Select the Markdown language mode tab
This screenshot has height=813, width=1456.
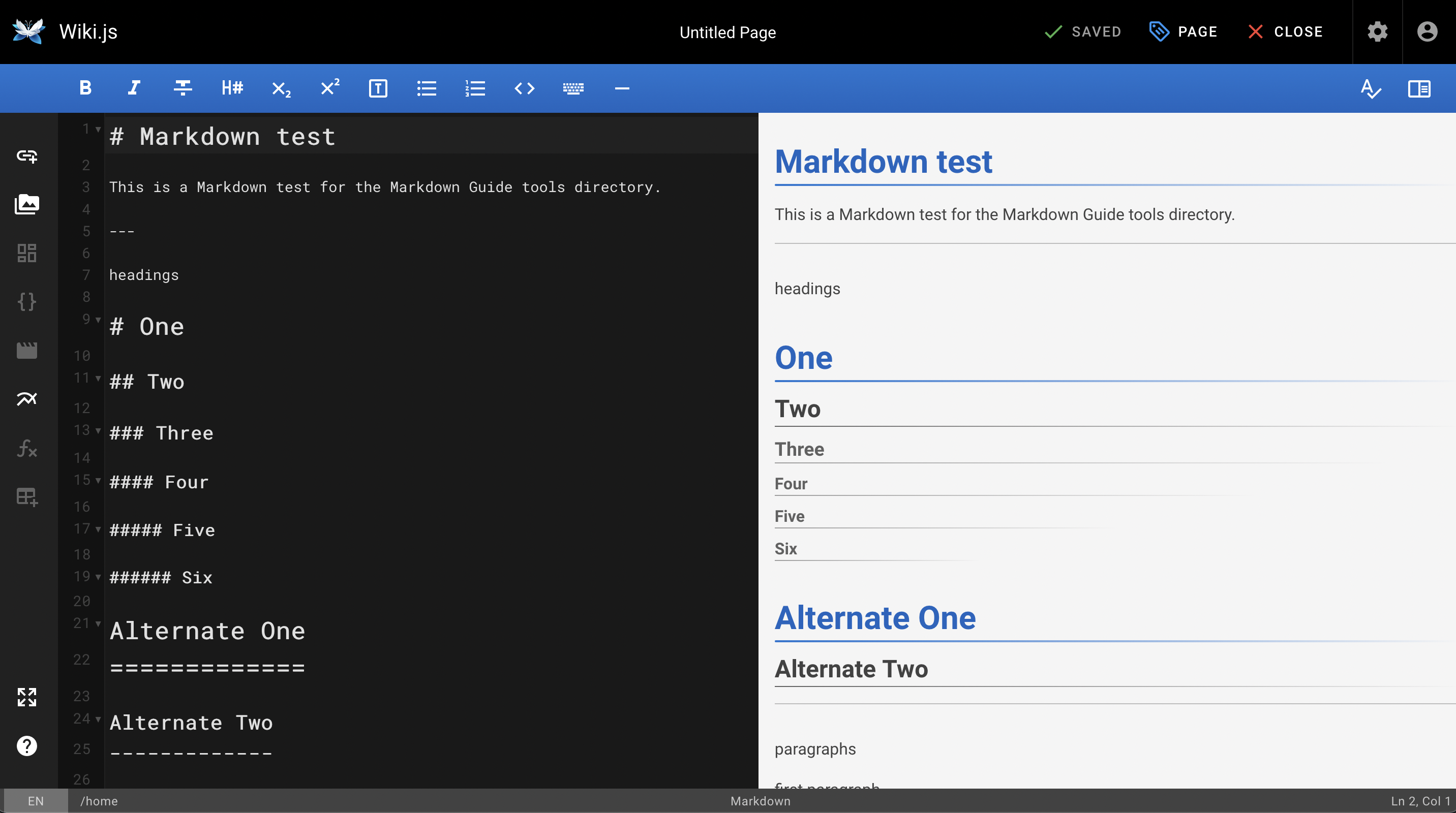coord(759,800)
